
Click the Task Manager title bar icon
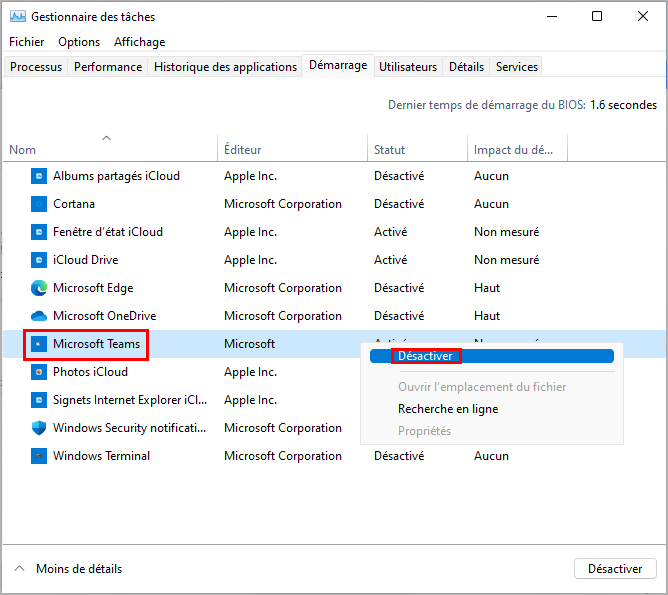coord(17,17)
